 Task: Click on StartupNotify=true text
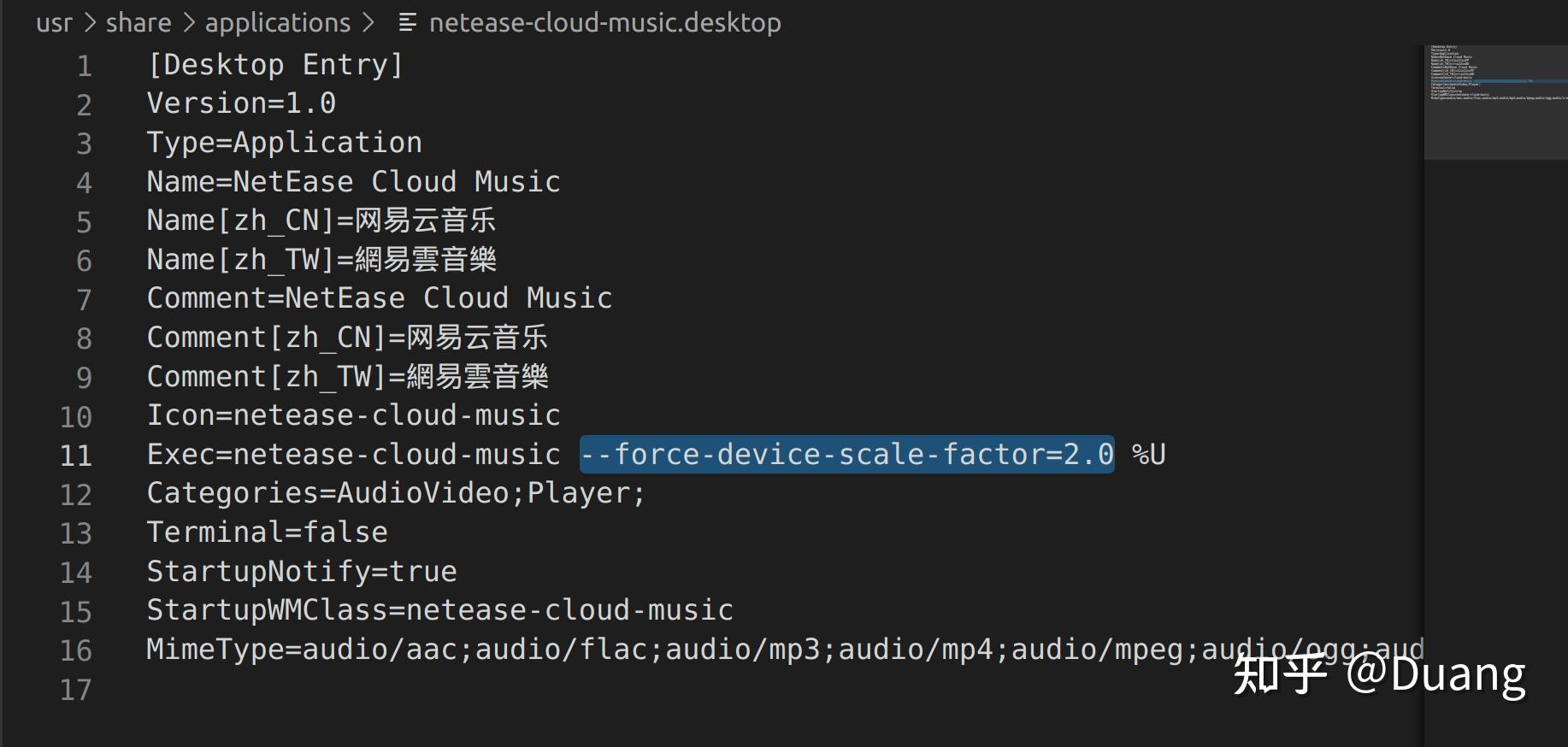coord(301,571)
